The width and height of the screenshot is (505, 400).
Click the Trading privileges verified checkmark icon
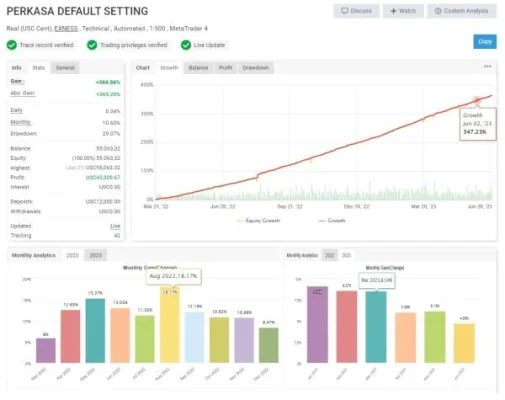click(x=92, y=45)
